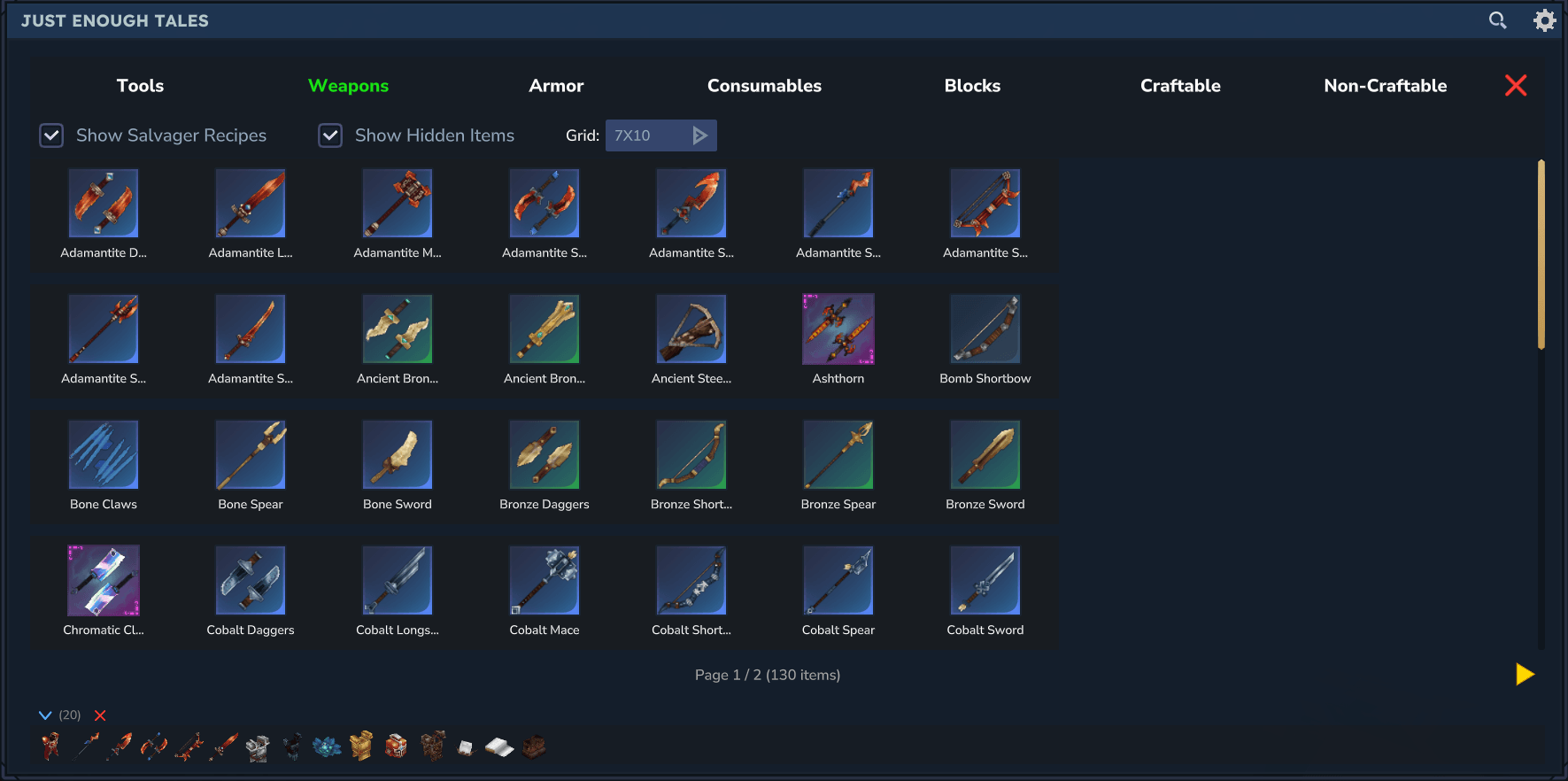Open the search magnifier icon
Screen dimensions: 1568x781
(1497, 20)
